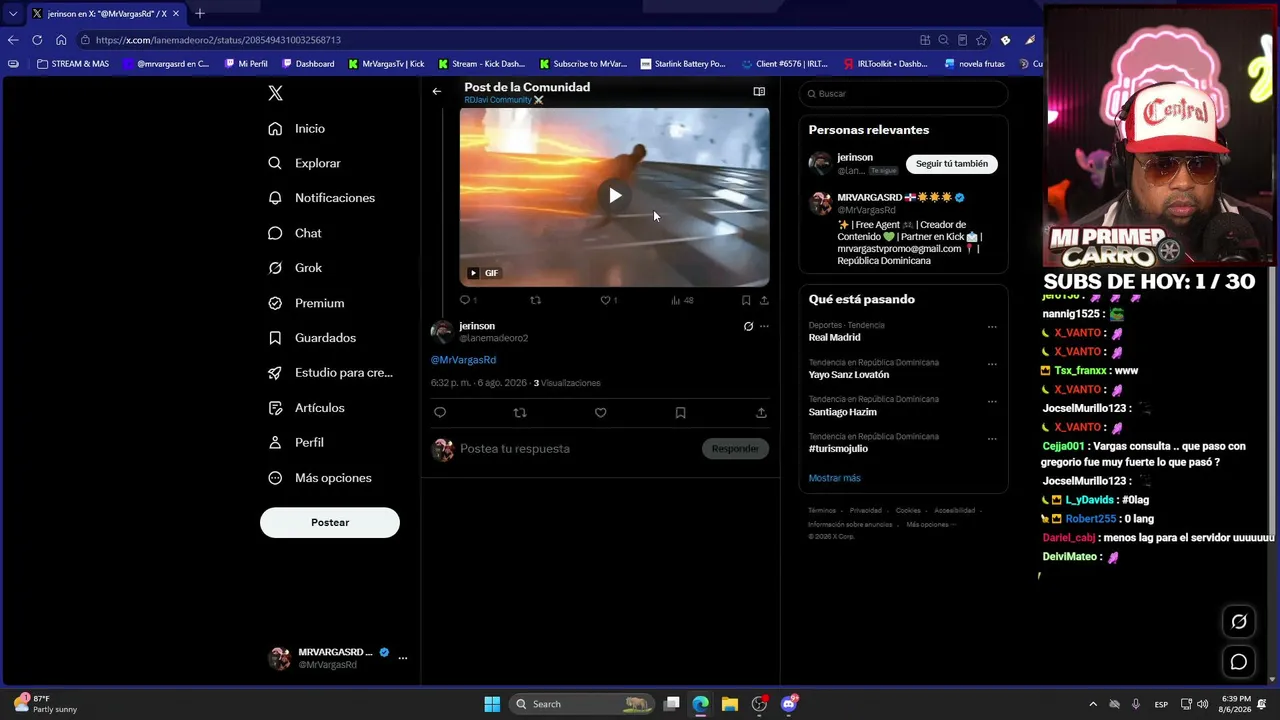Open MrVargasTv Kick bookmark
Image resolution: width=1280 pixels, height=720 pixels.
[386, 64]
